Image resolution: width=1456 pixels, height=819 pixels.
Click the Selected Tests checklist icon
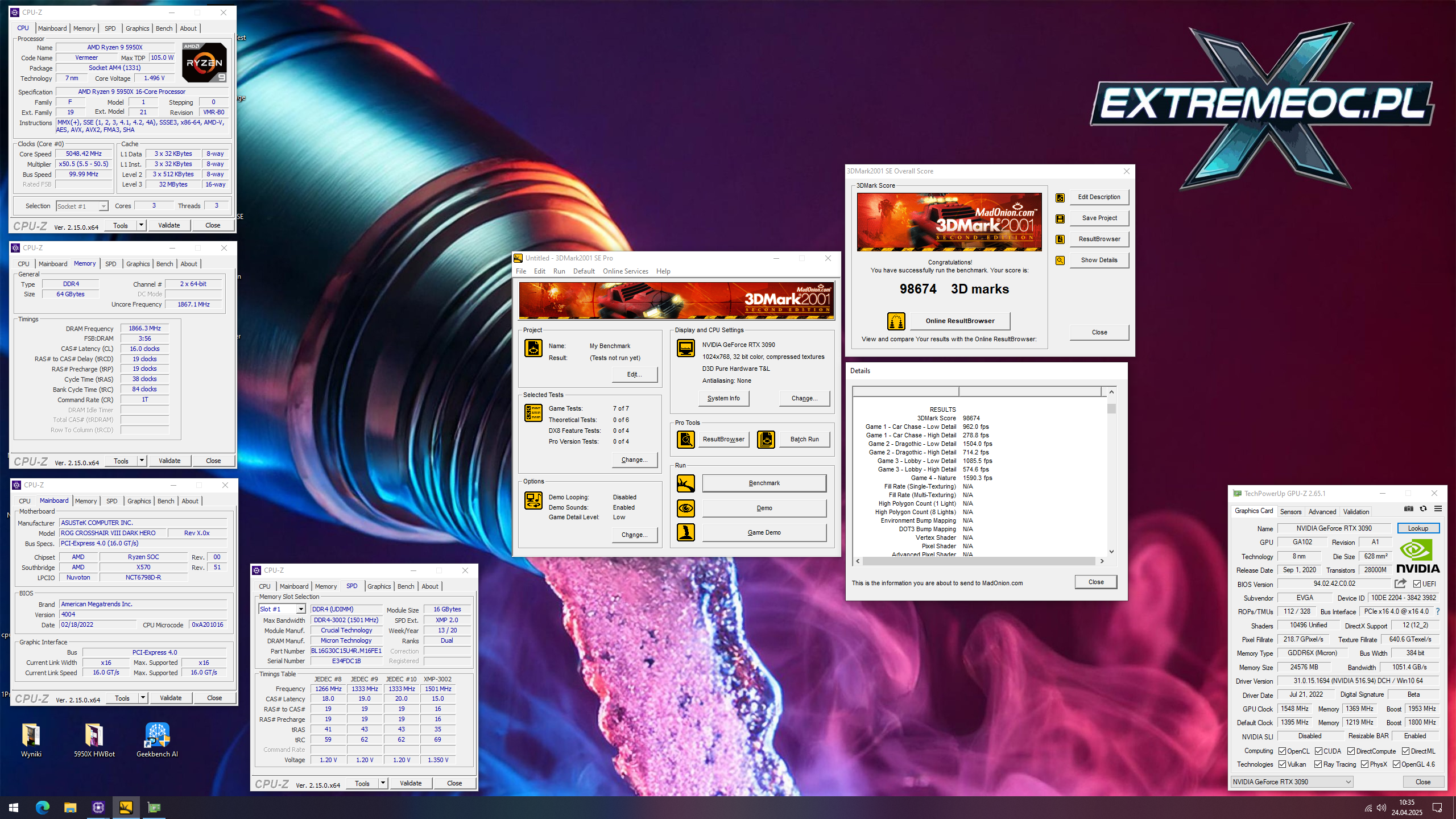[x=533, y=413]
